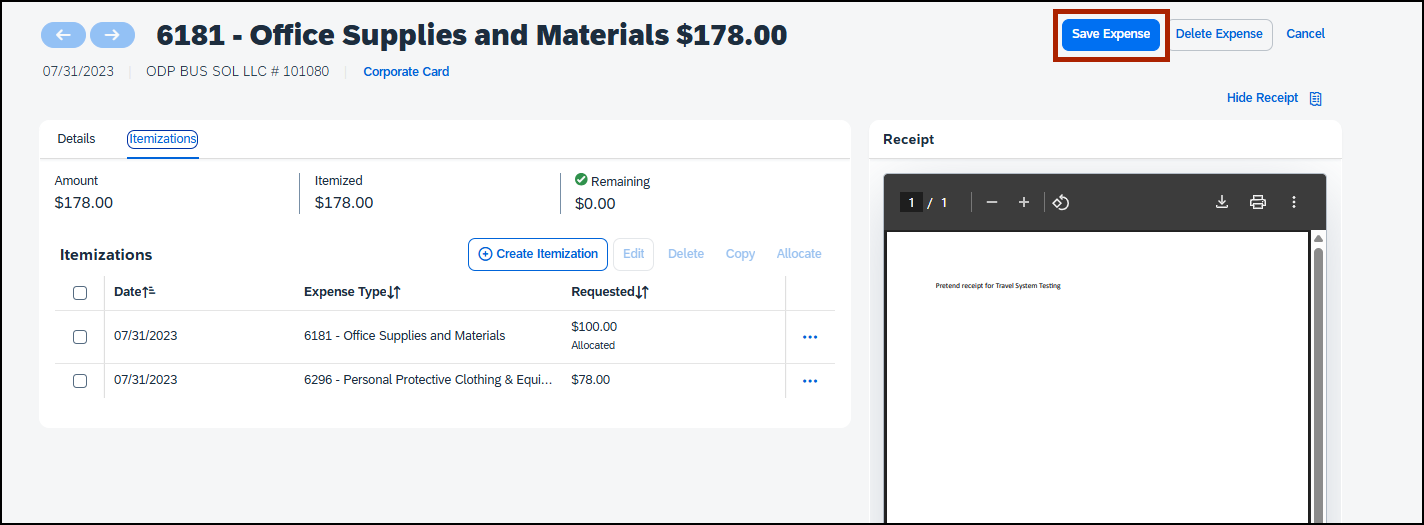Image resolution: width=1424 pixels, height=525 pixels.
Task: Rotate the receipt PDF
Action: (1061, 202)
